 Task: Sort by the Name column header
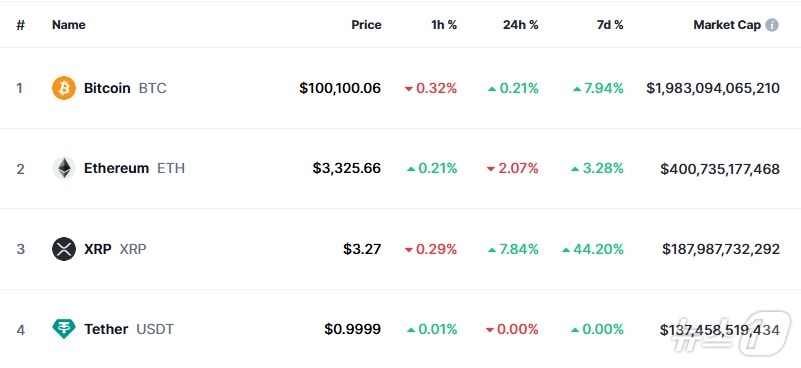click(x=68, y=25)
